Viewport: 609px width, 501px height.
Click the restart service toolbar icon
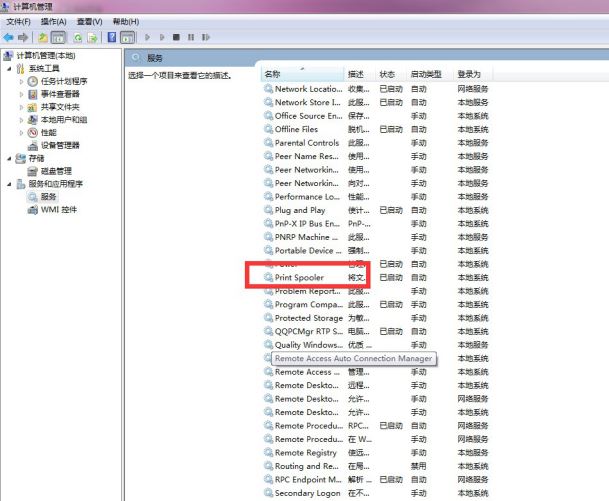(206, 37)
